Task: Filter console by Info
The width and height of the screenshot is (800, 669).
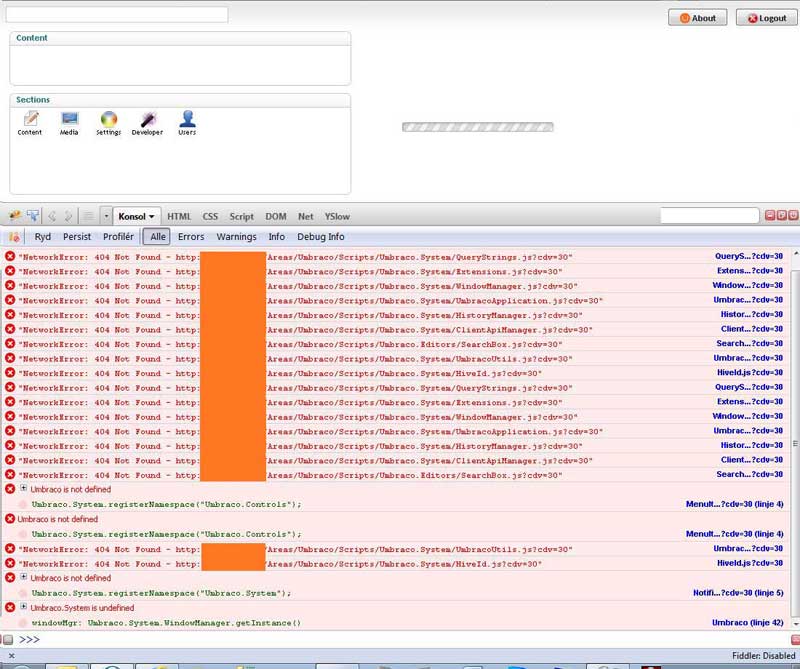Action: [277, 237]
